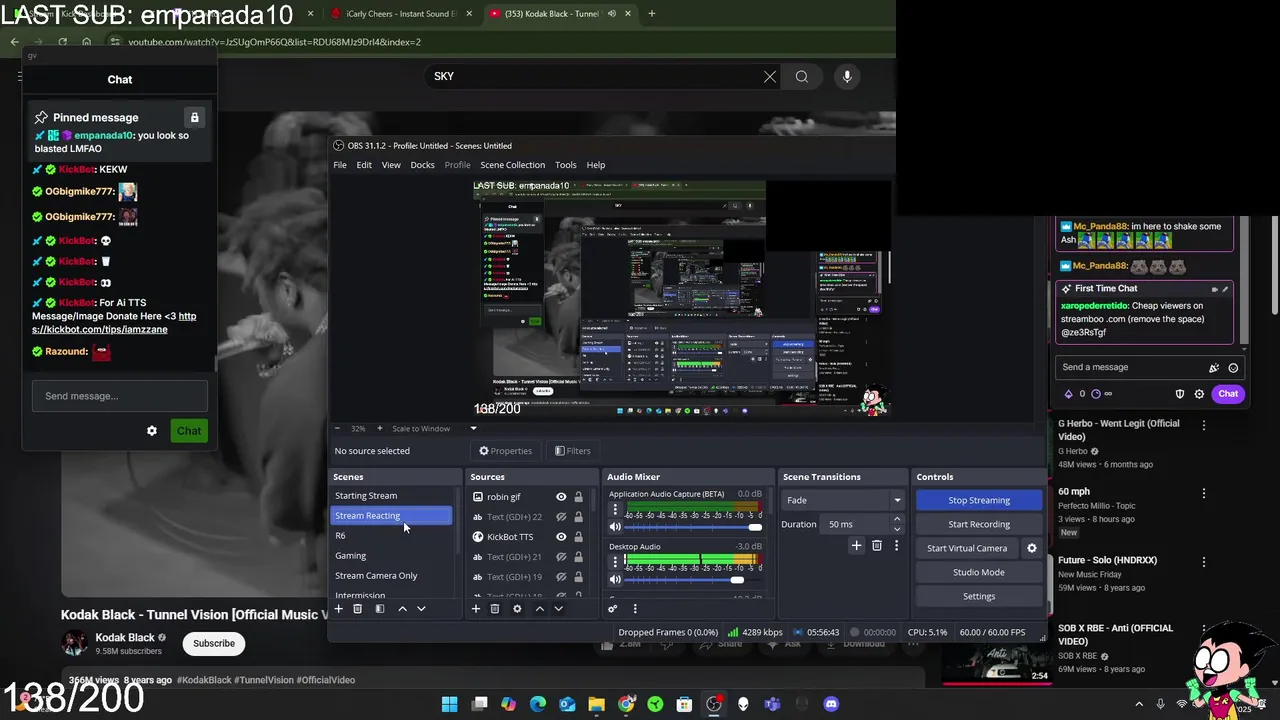Open Audio Mixer three-dot menu at bottom
The height and width of the screenshot is (720, 1280).
pyautogui.click(x=634, y=608)
